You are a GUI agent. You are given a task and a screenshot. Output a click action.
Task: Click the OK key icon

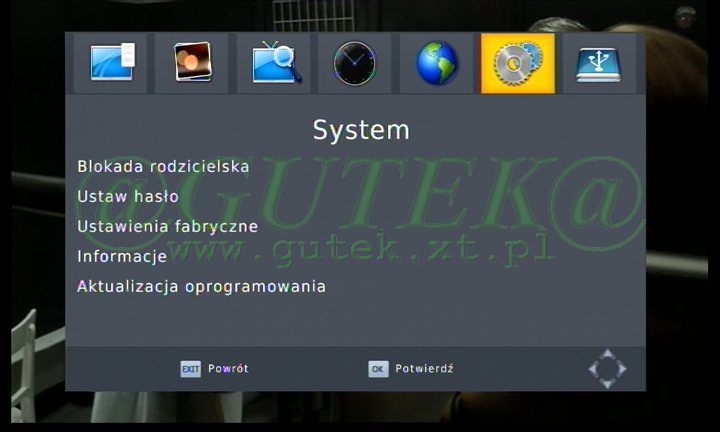[x=378, y=369]
